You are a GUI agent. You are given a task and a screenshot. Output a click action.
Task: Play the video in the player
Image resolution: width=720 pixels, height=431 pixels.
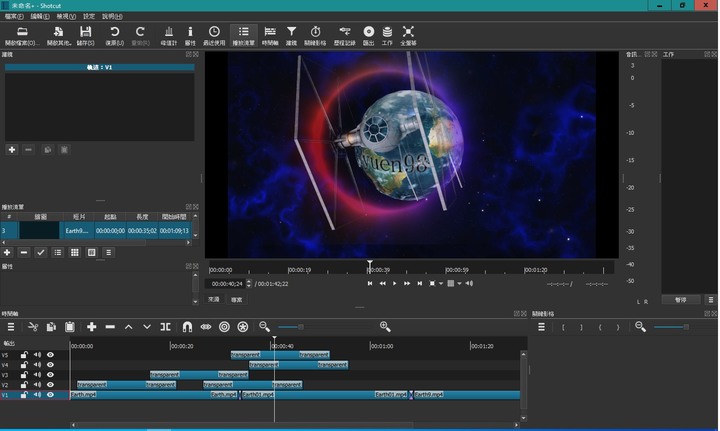[394, 284]
